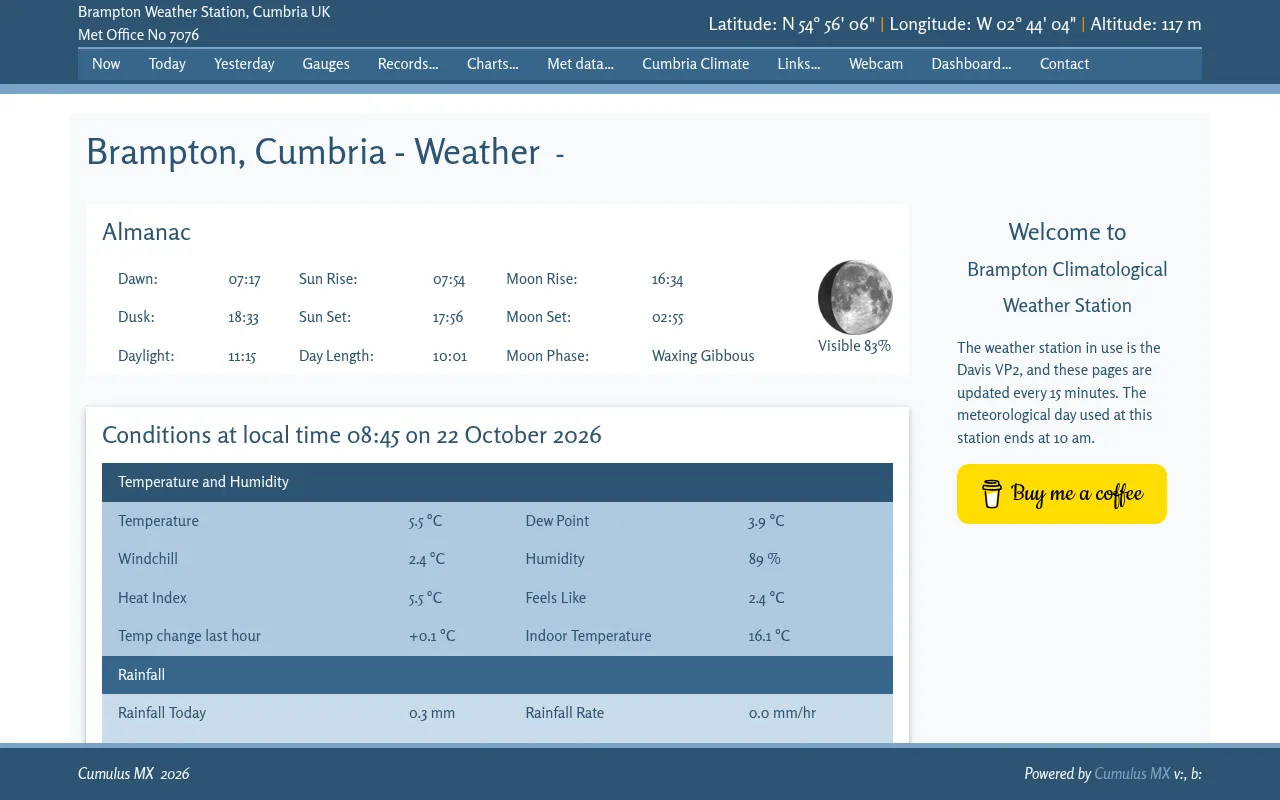The image size is (1280, 800).
Task: Expand the Links... menu
Action: (x=799, y=64)
